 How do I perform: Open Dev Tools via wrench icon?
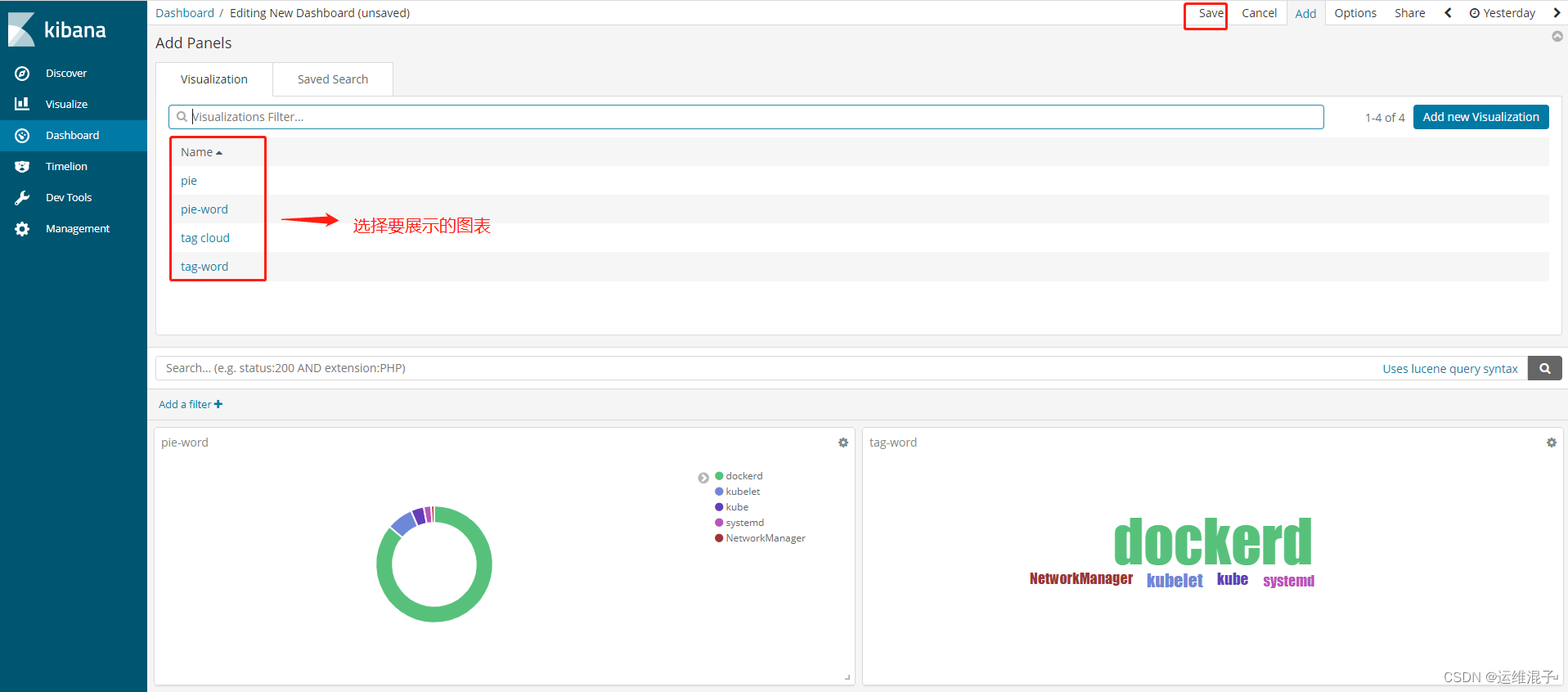coord(22,198)
